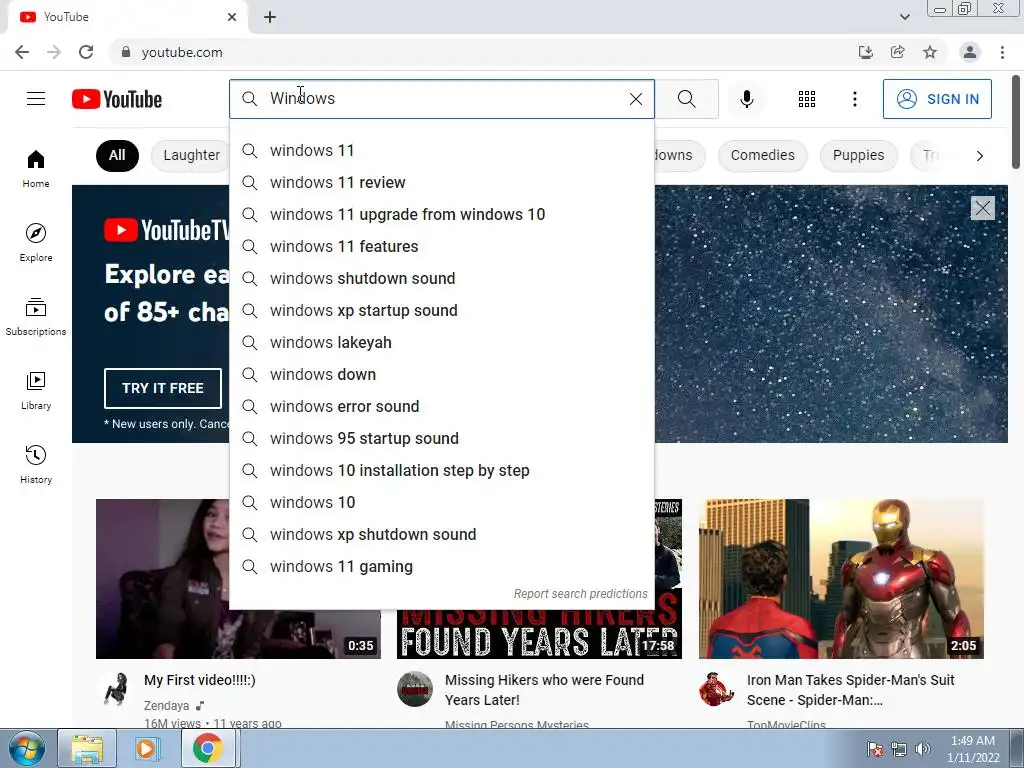Image resolution: width=1024 pixels, height=768 pixels.
Task: Choose suggestion "windows down"
Action: 441,374
